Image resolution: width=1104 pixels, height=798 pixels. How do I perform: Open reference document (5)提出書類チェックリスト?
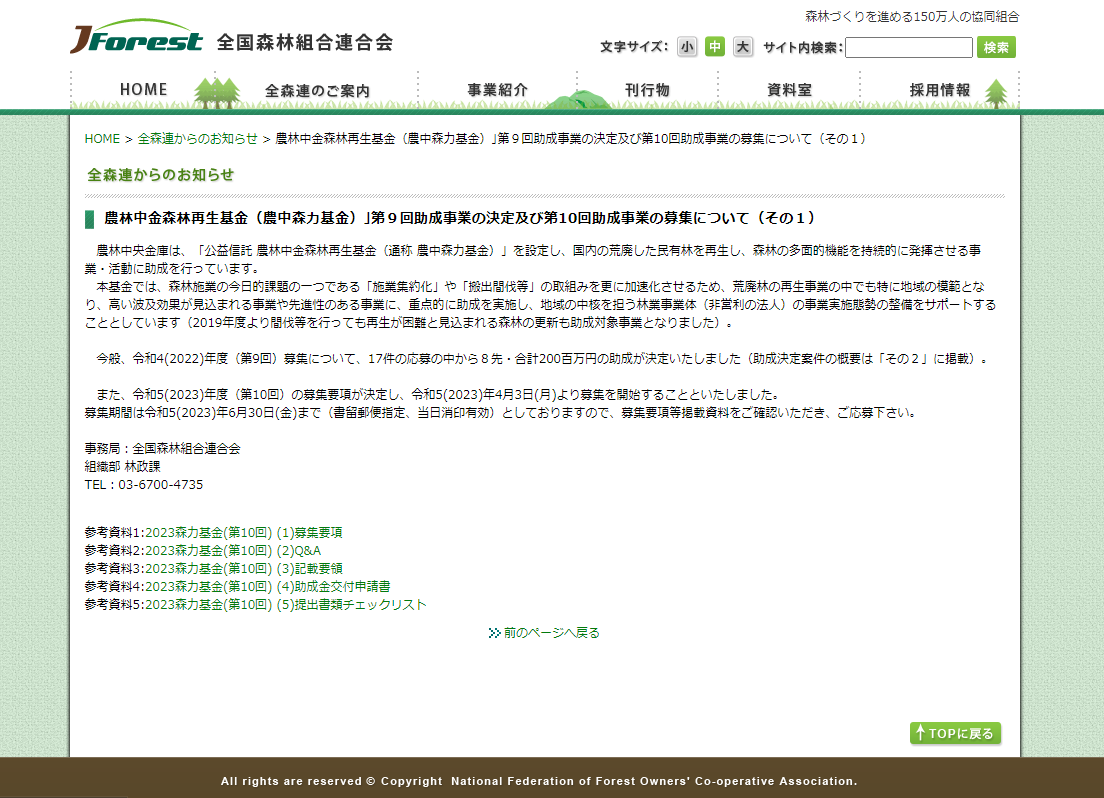[x=285, y=605]
